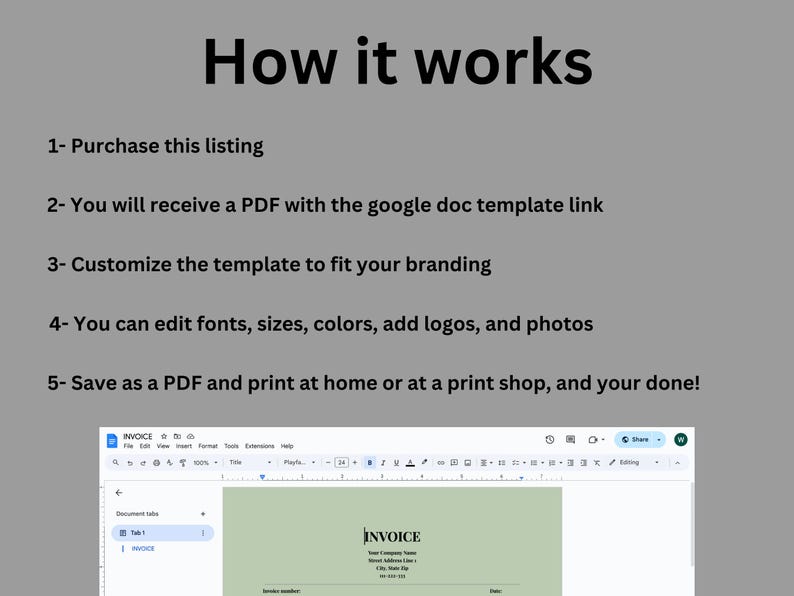This screenshot has height=596, width=794.
Task: Decrease the indent
Action: tap(570, 463)
